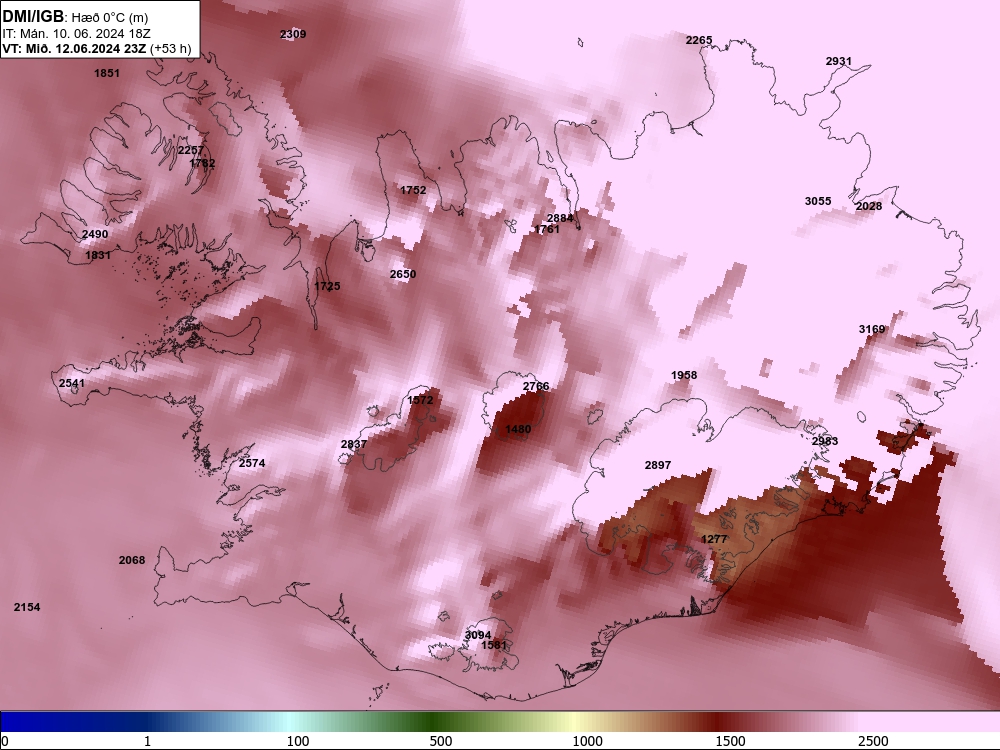Click the value 2897 on Vatnajökull
The height and width of the screenshot is (750, 1000).
658,466
